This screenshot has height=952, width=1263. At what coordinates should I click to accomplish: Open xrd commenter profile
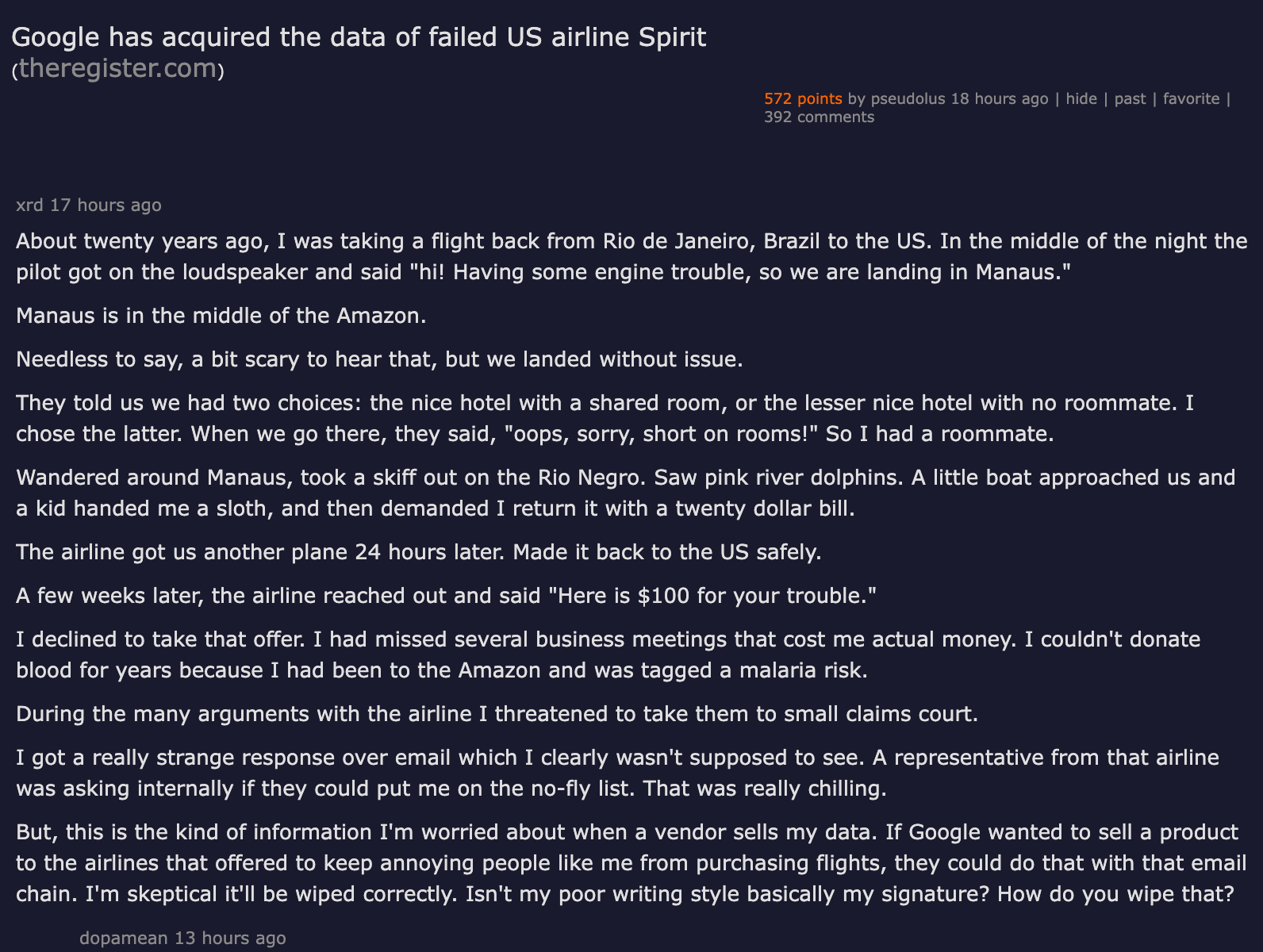(29, 205)
